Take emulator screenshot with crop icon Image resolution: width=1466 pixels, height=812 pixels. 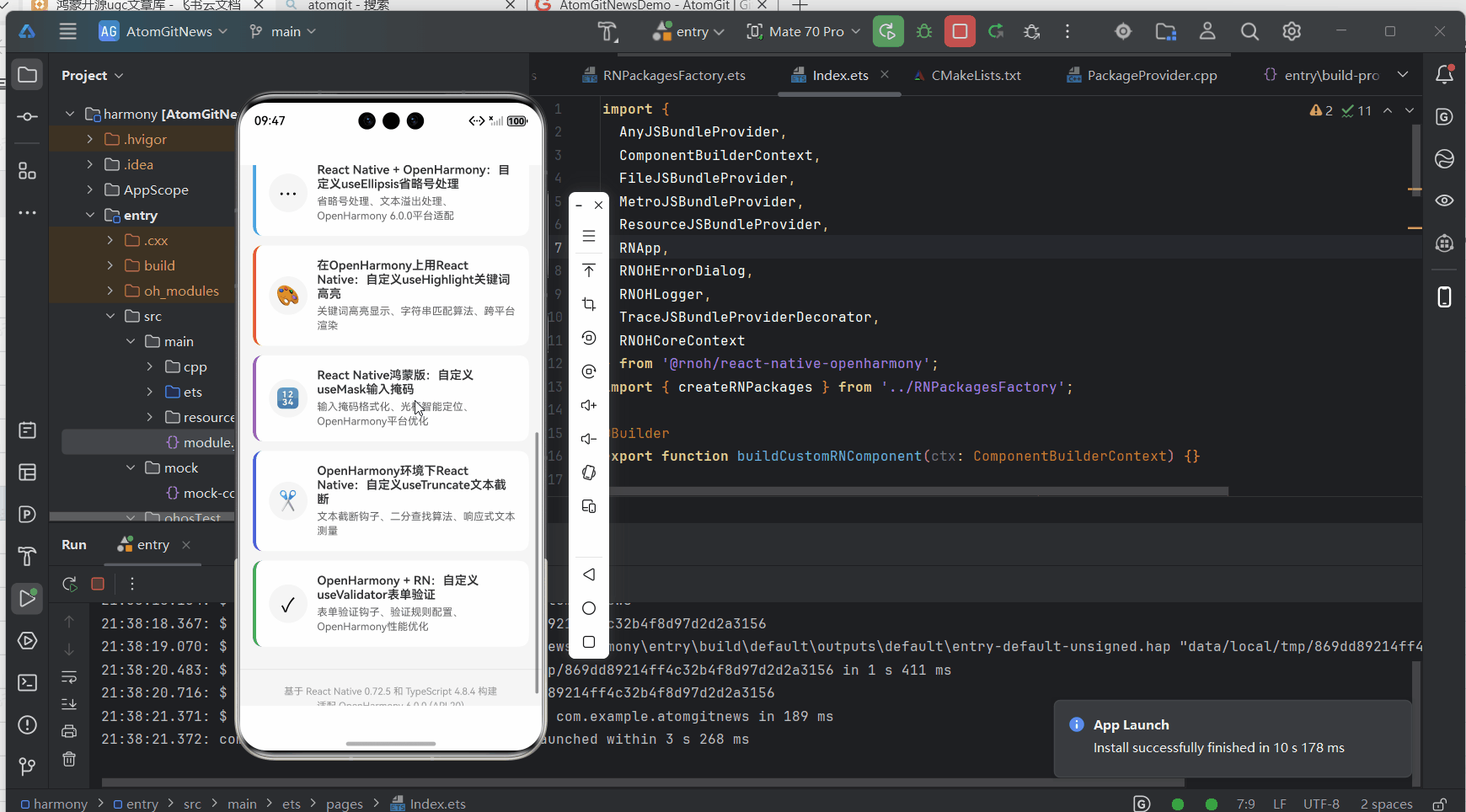[x=589, y=304]
